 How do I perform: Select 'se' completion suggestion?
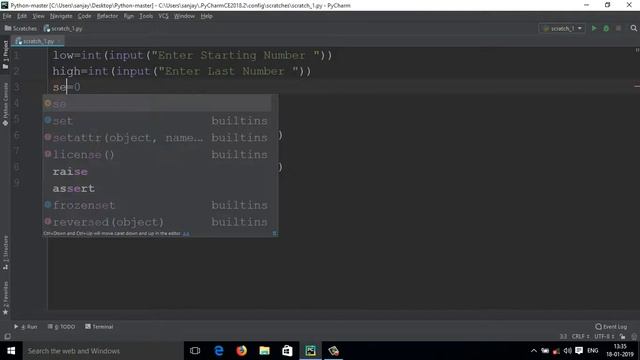click(158, 104)
